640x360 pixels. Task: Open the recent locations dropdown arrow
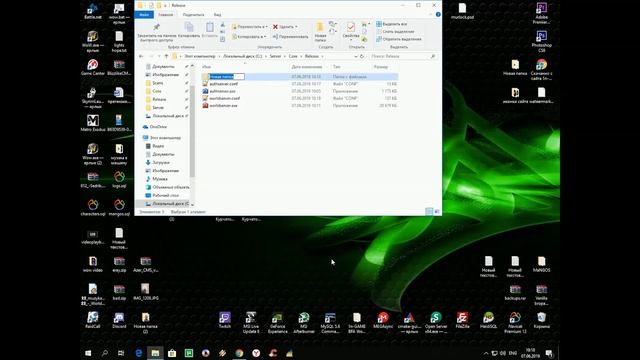[x=159, y=56]
